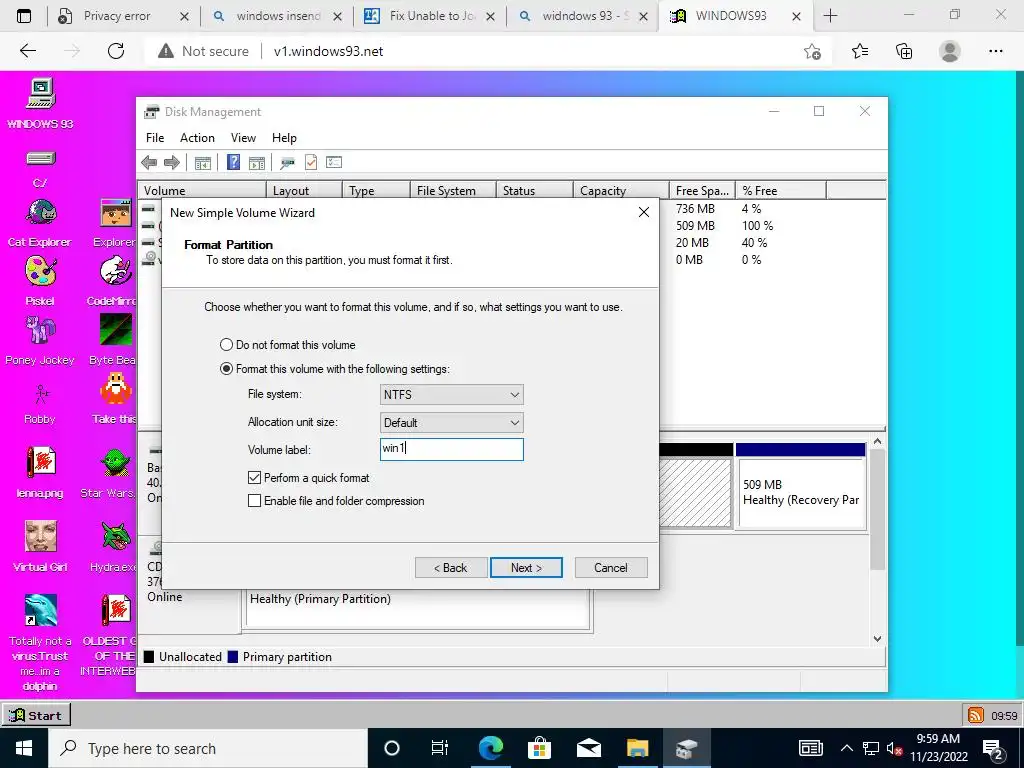Image resolution: width=1024 pixels, height=768 pixels.
Task: Click the Forward arrow in Disk Management toolbar
Action: point(172,163)
